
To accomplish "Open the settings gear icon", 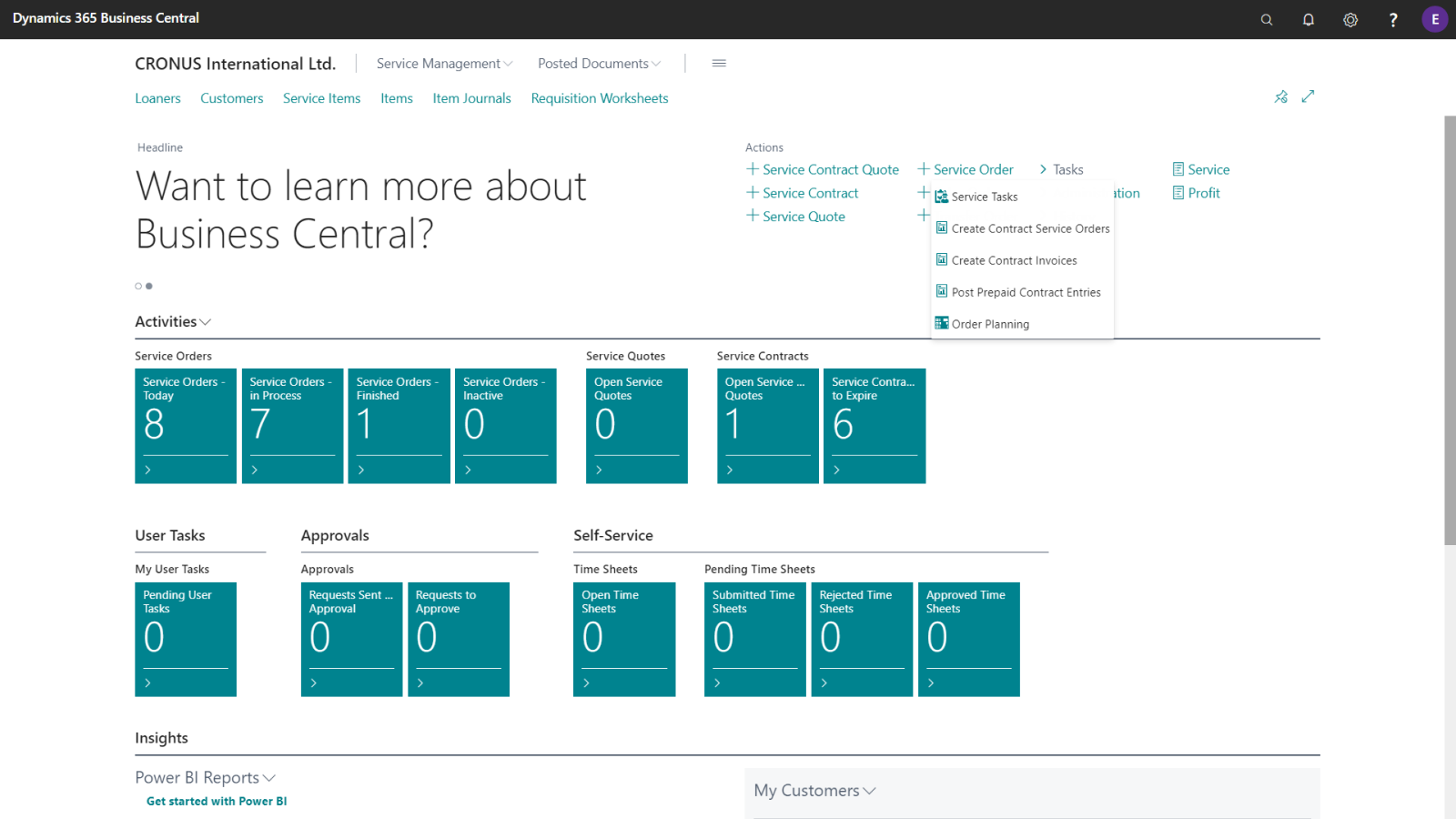I will click(1350, 19).
